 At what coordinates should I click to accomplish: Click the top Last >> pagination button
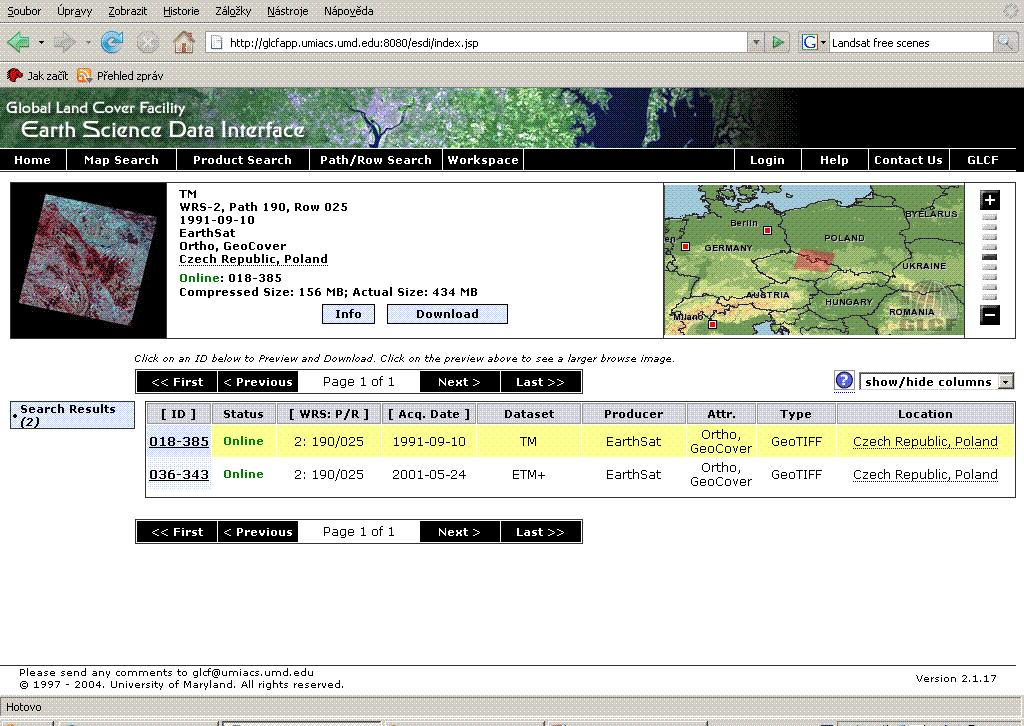pos(540,382)
